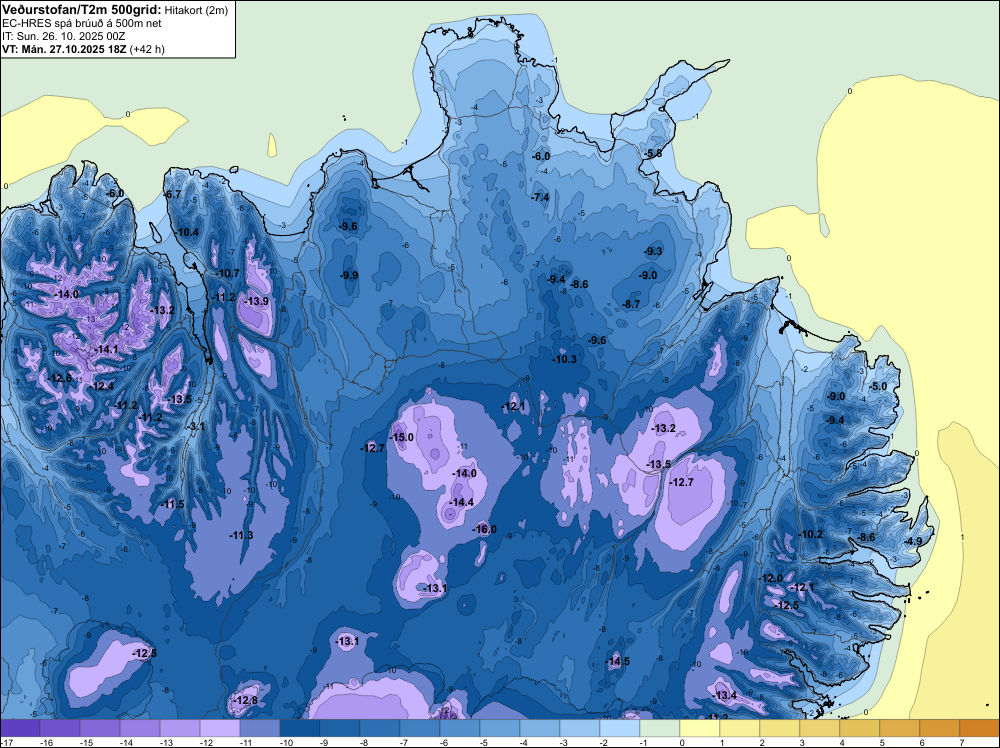Click the -10.7 temperature label
1000x748 pixels.
pyautogui.click(x=227, y=274)
